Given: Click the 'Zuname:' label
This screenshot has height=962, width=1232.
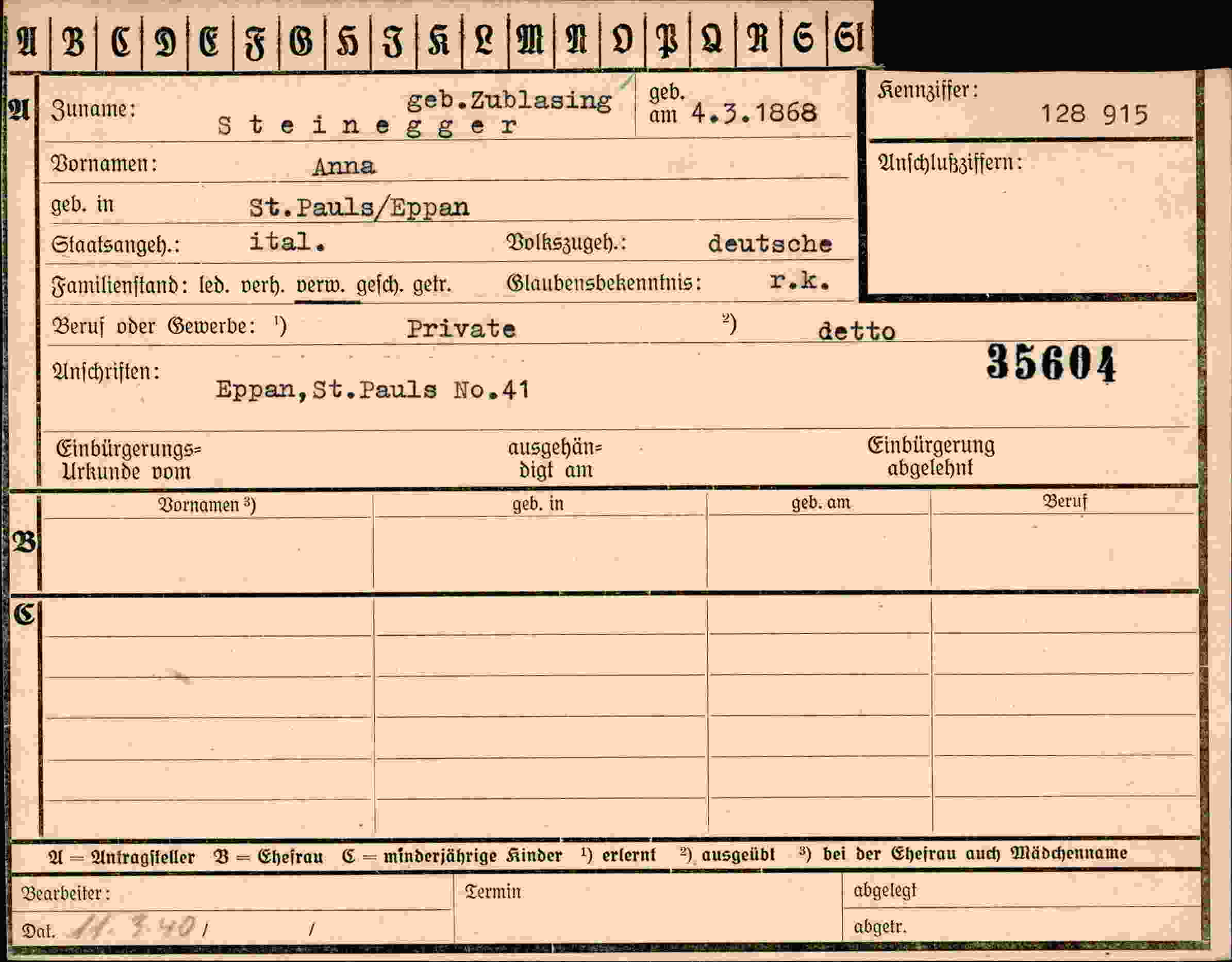Looking at the screenshot, I should click(94, 109).
